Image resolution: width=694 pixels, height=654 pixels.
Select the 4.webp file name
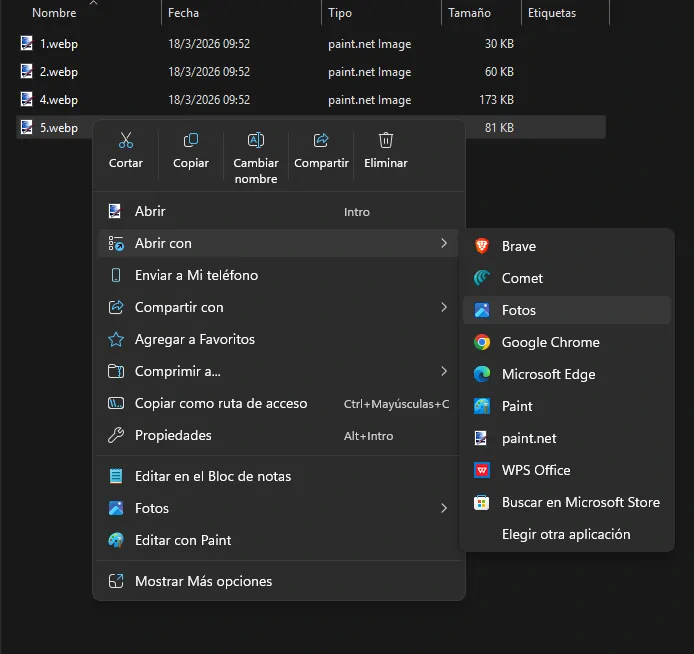(59, 100)
